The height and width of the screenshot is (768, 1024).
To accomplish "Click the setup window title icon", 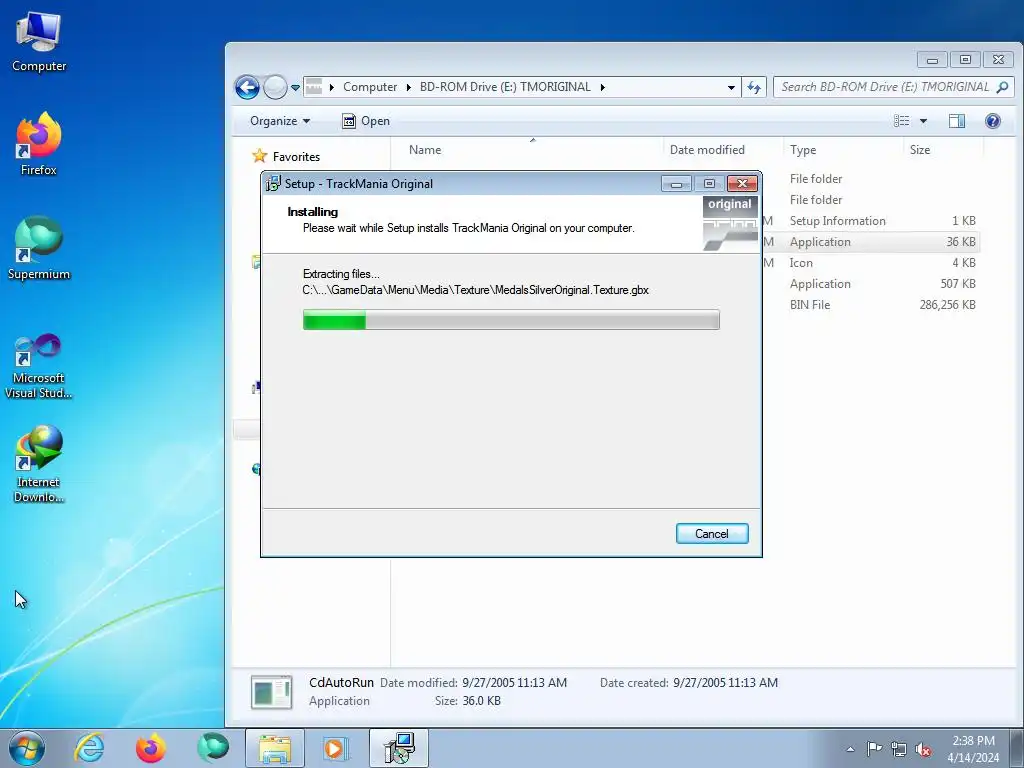I will [x=273, y=184].
